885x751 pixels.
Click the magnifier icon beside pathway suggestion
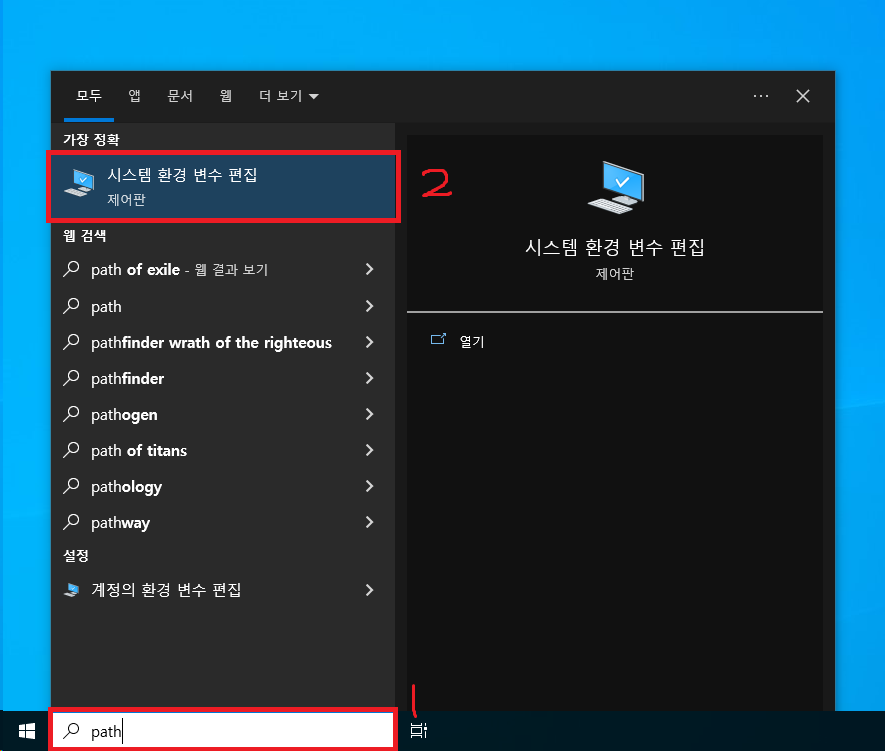coord(71,522)
